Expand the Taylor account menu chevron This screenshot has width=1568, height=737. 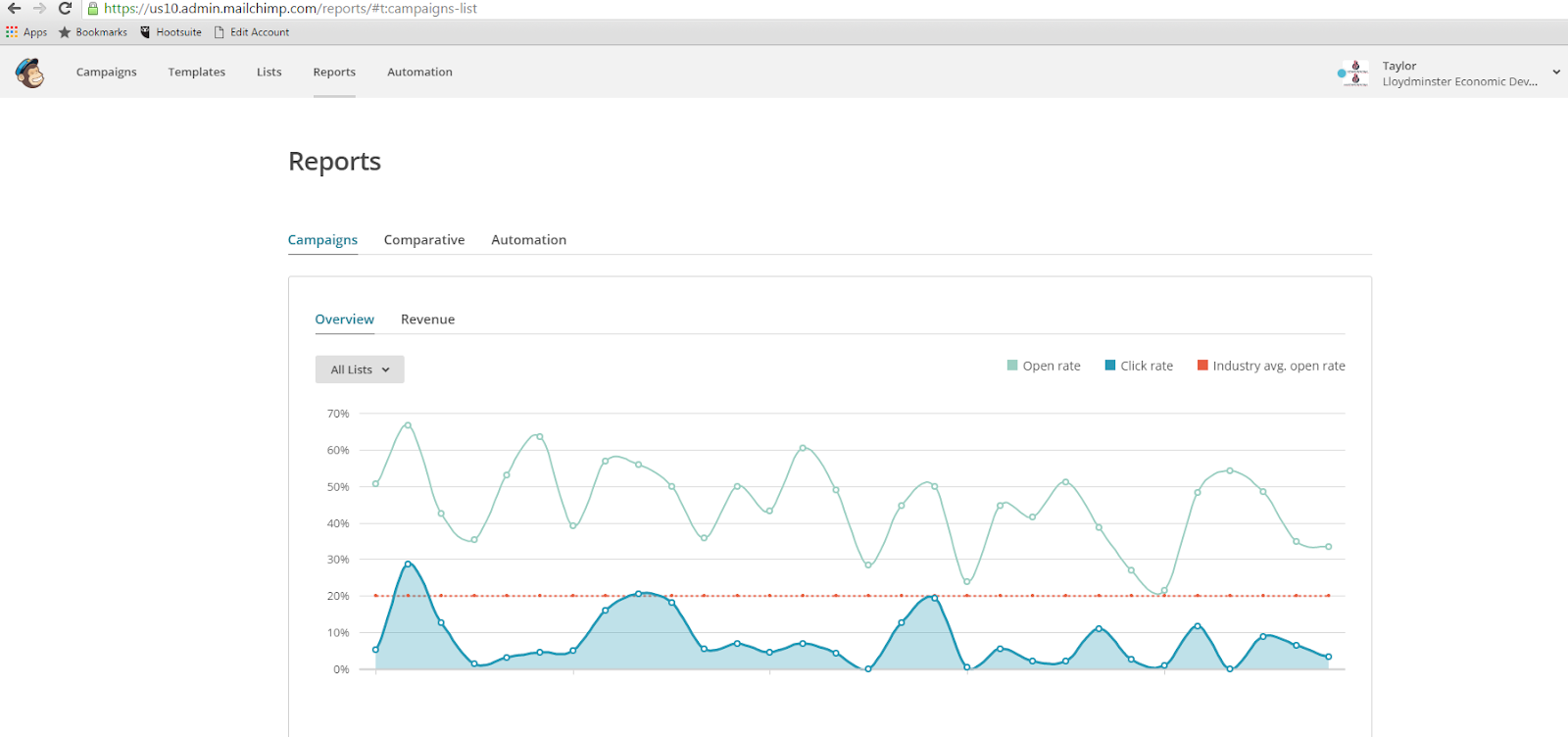point(1556,72)
